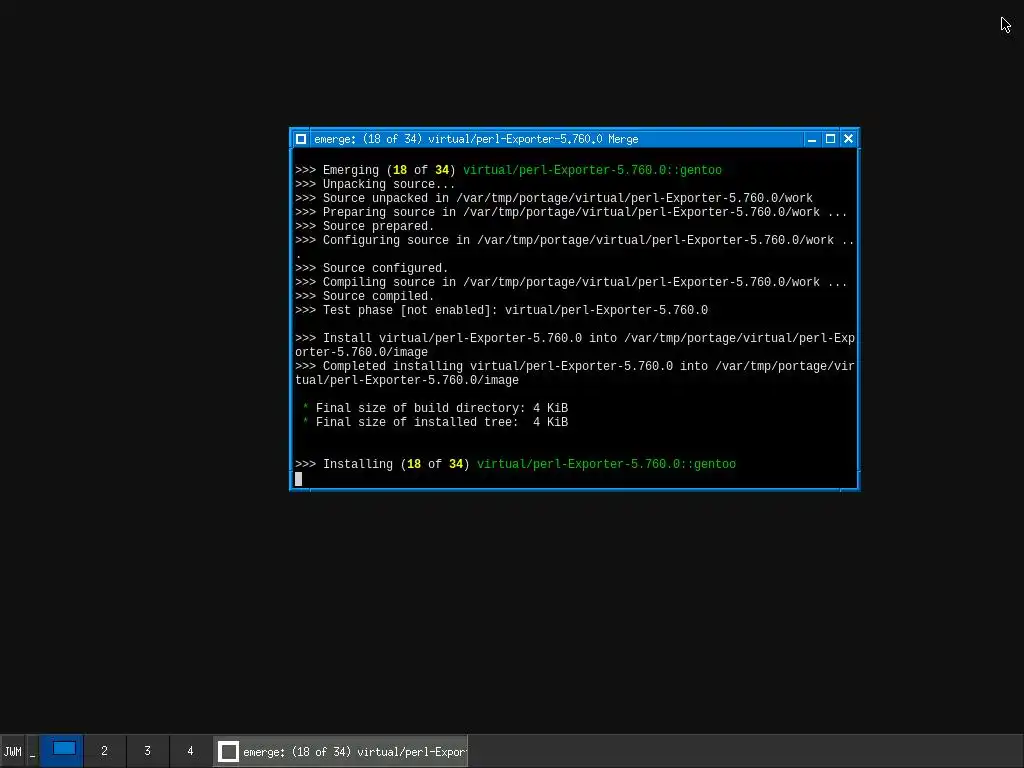Click the line '>>> Unpacking source...'
Viewport: 1024px width, 768px height.
click(x=375, y=184)
